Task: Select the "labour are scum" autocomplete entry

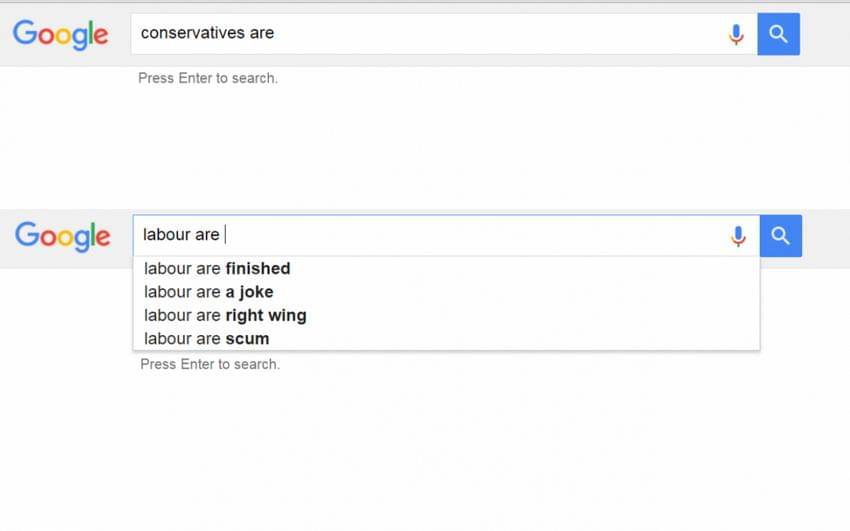Action: click(206, 338)
